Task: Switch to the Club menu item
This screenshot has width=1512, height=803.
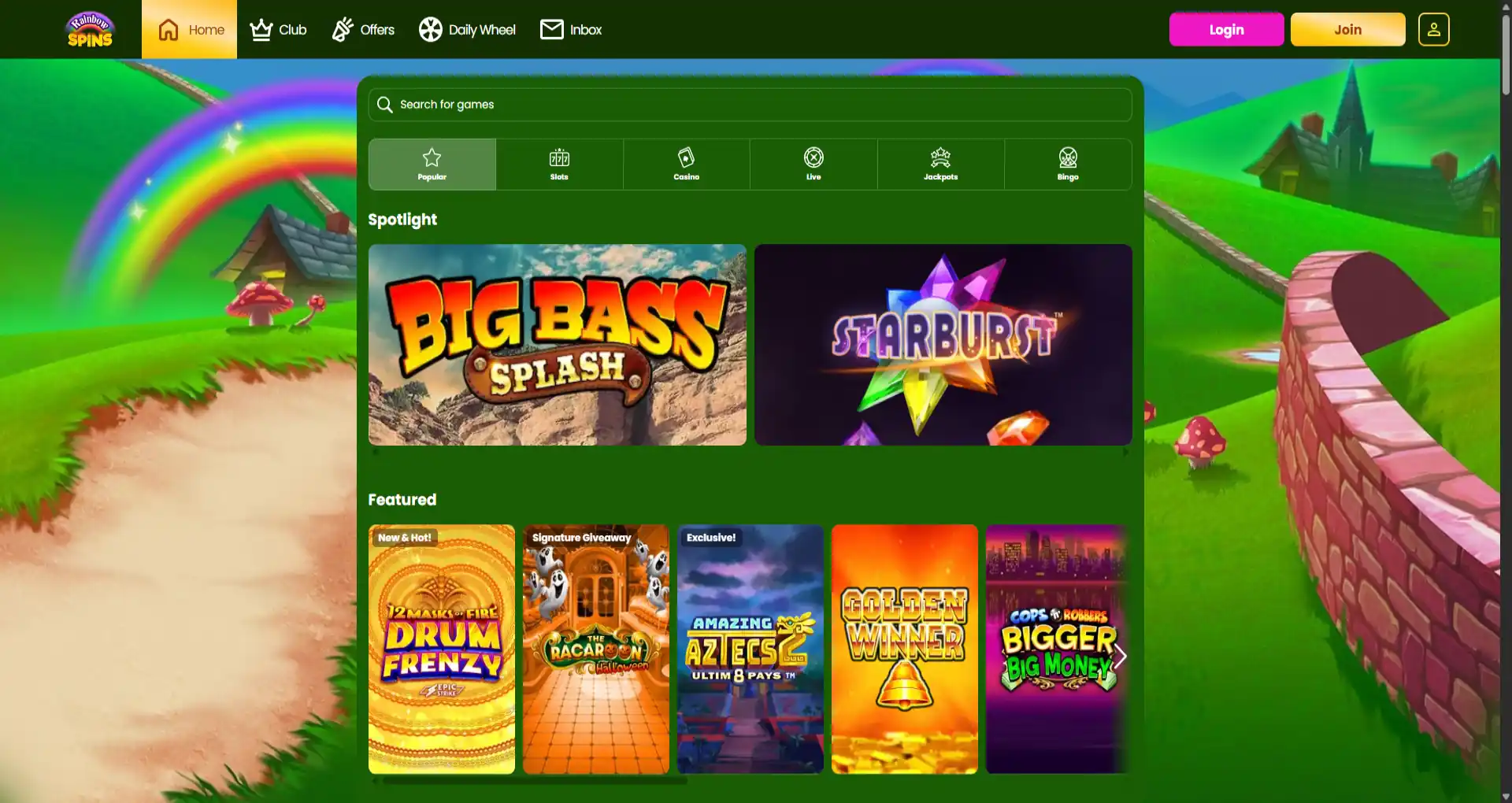Action: click(x=277, y=29)
